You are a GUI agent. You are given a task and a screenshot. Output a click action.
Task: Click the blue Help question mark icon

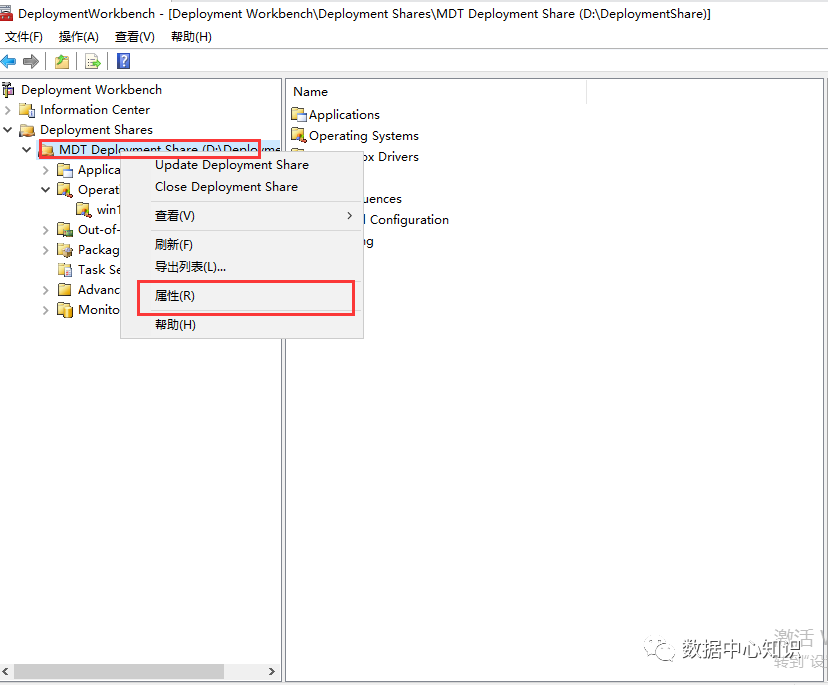click(124, 61)
